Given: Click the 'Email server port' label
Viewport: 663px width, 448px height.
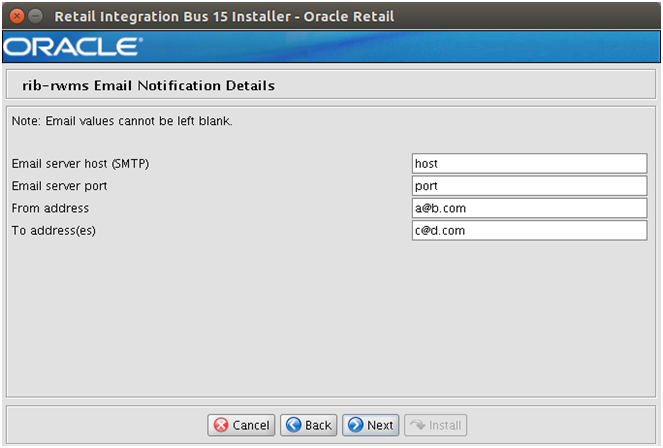Looking at the screenshot, I should [59, 186].
